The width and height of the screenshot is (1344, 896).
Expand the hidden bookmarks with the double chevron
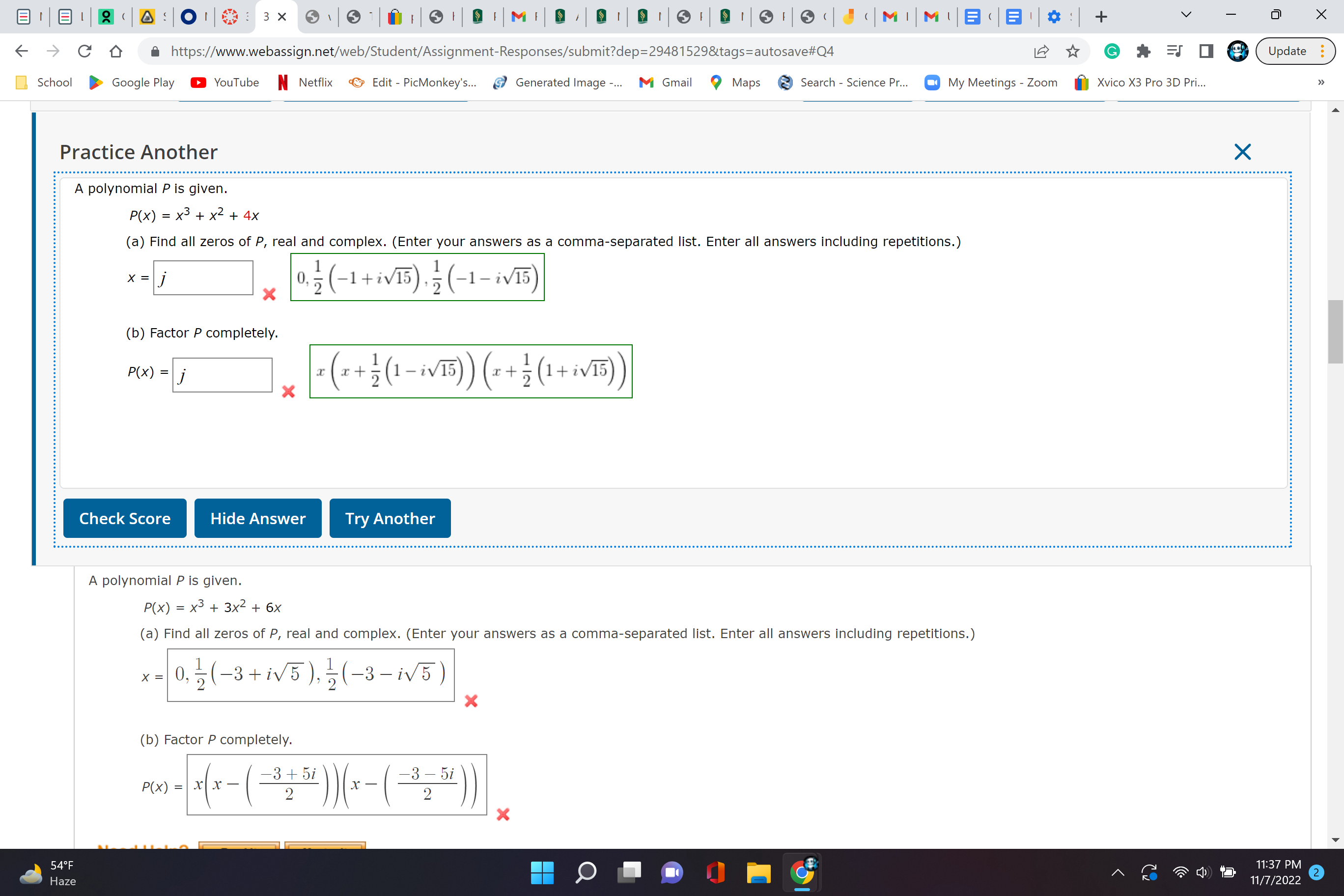click(x=1320, y=83)
